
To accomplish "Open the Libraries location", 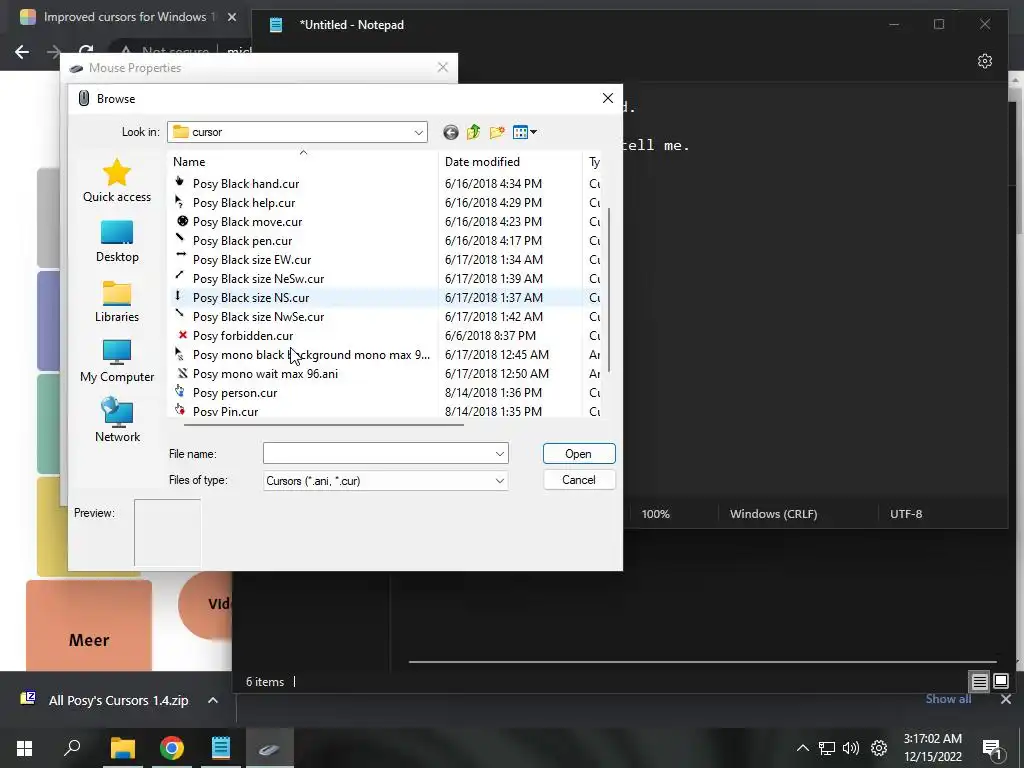I will pyautogui.click(x=117, y=302).
